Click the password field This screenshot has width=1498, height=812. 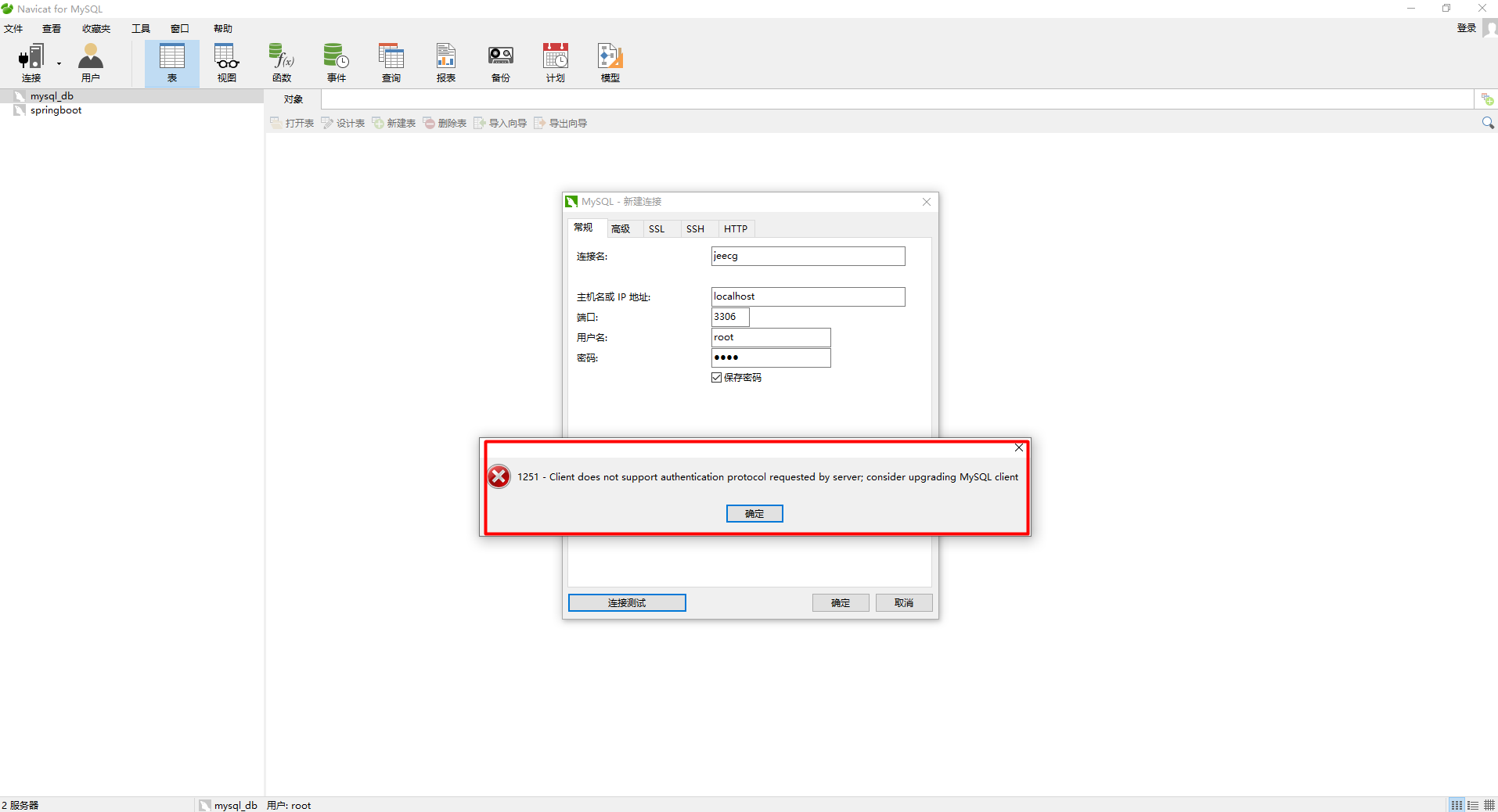coord(771,357)
